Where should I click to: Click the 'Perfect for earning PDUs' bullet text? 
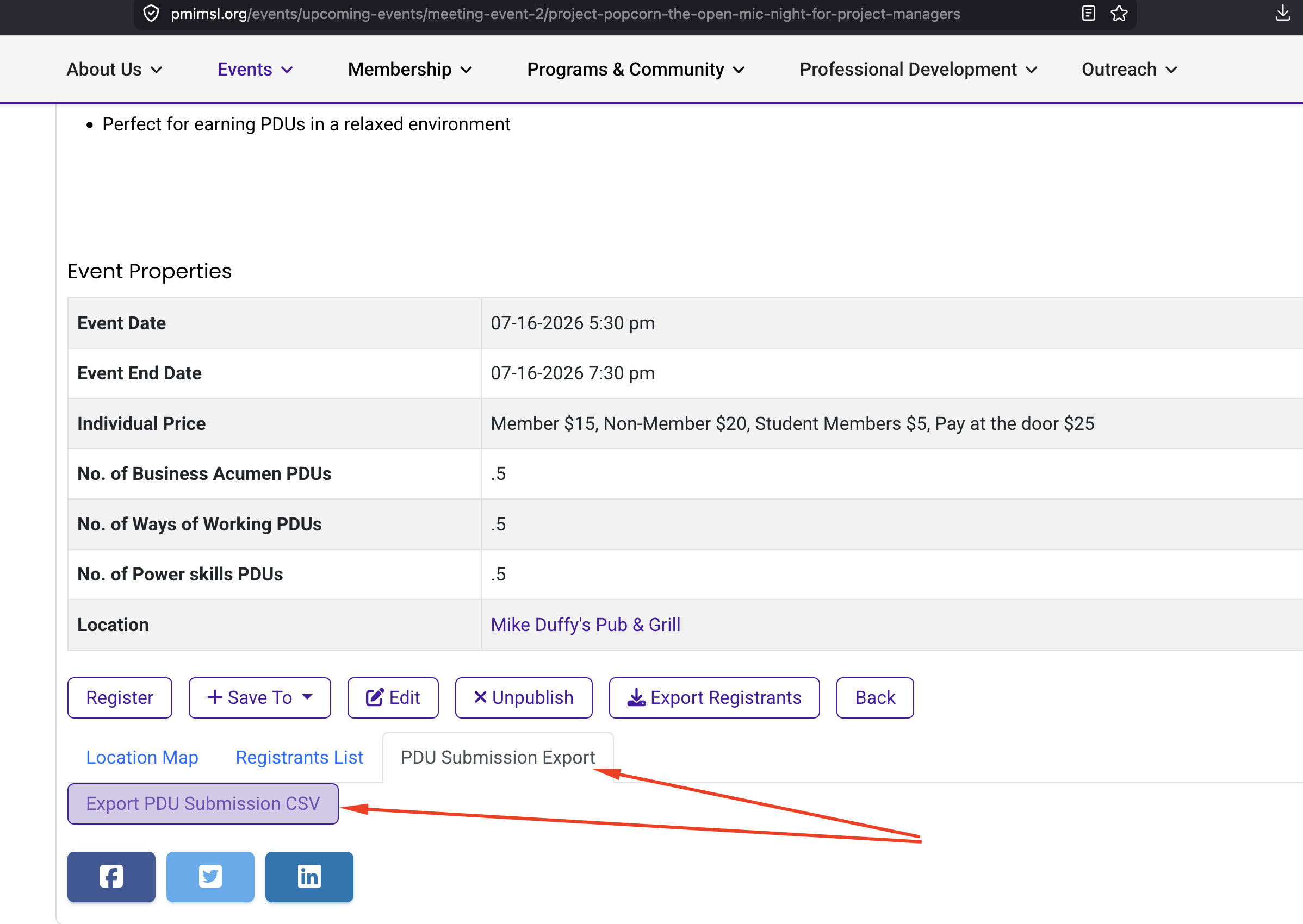click(x=306, y=124)
